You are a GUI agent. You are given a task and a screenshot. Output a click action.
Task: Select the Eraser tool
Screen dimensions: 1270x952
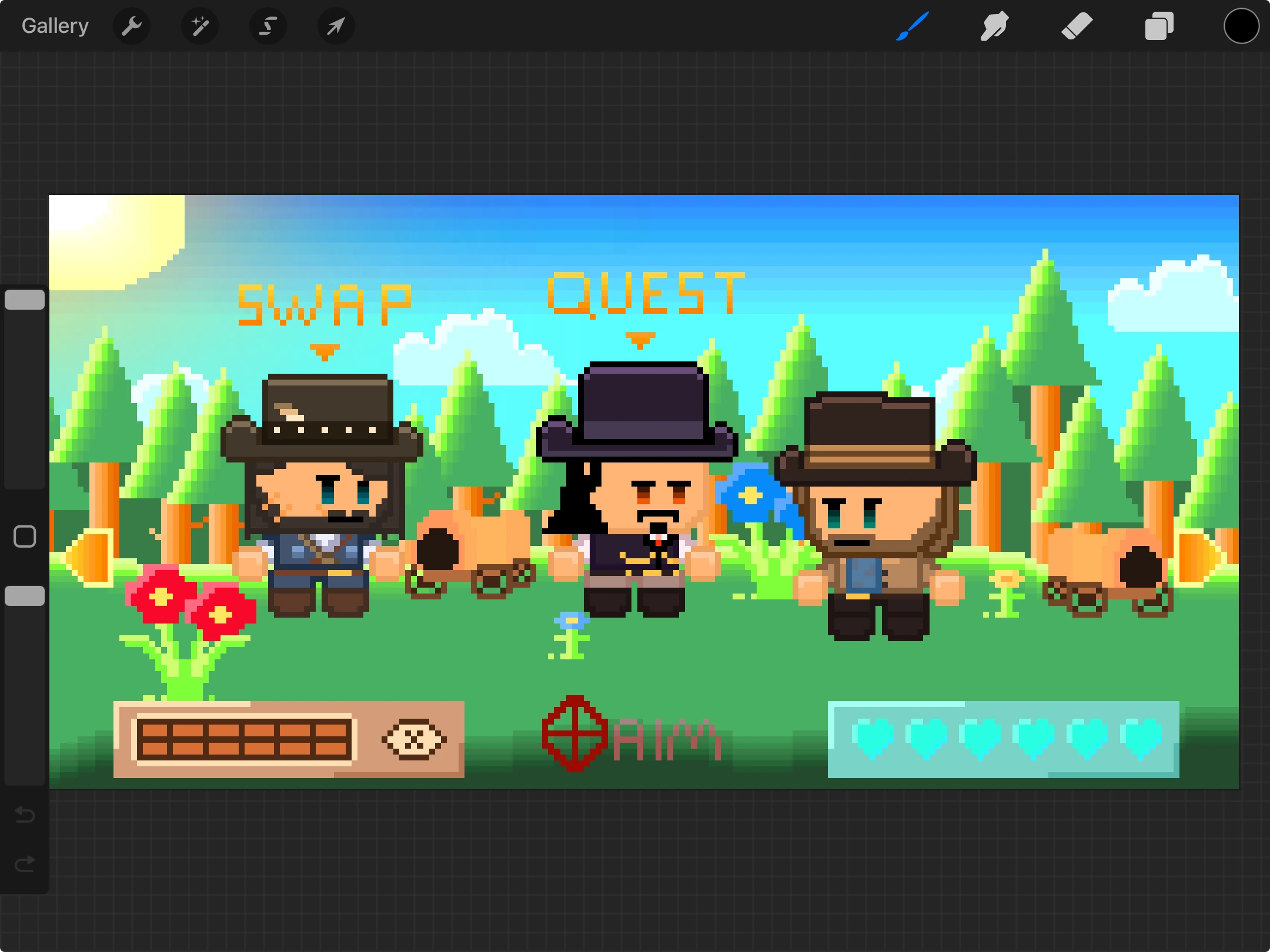pyautogui.click(x=1077, y=26)
